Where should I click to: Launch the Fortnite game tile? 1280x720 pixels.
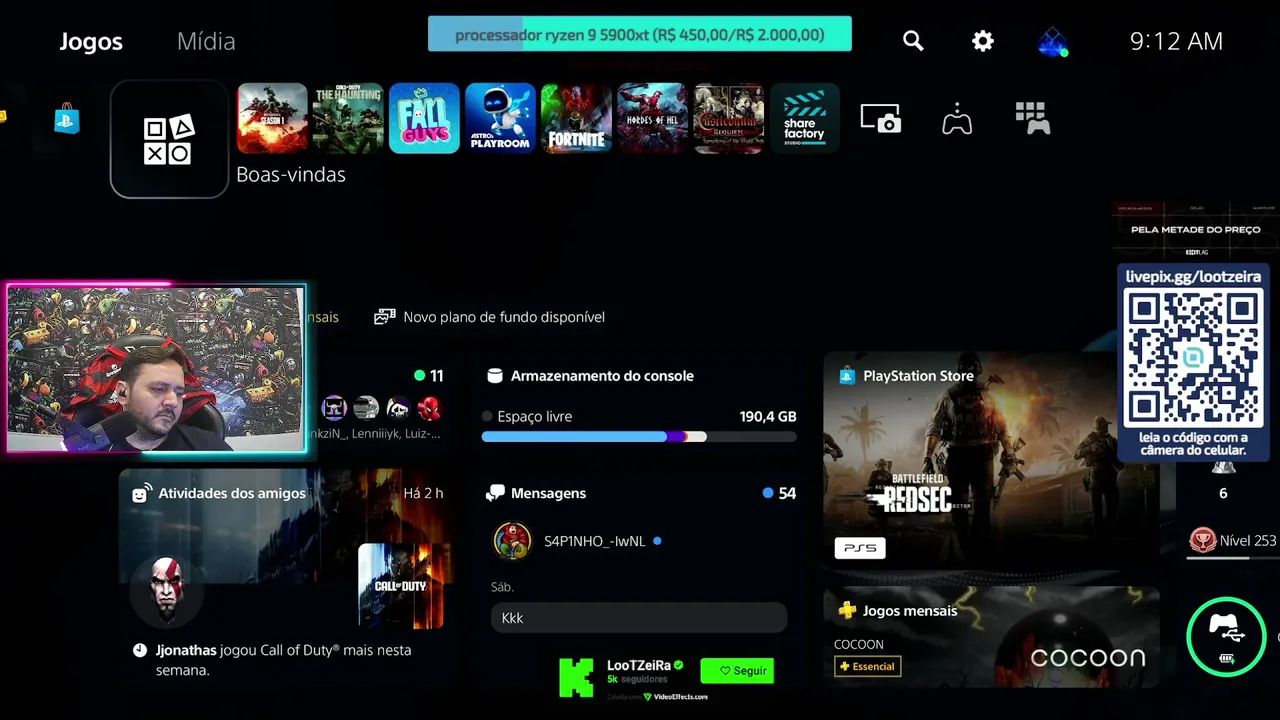[576, 118]
